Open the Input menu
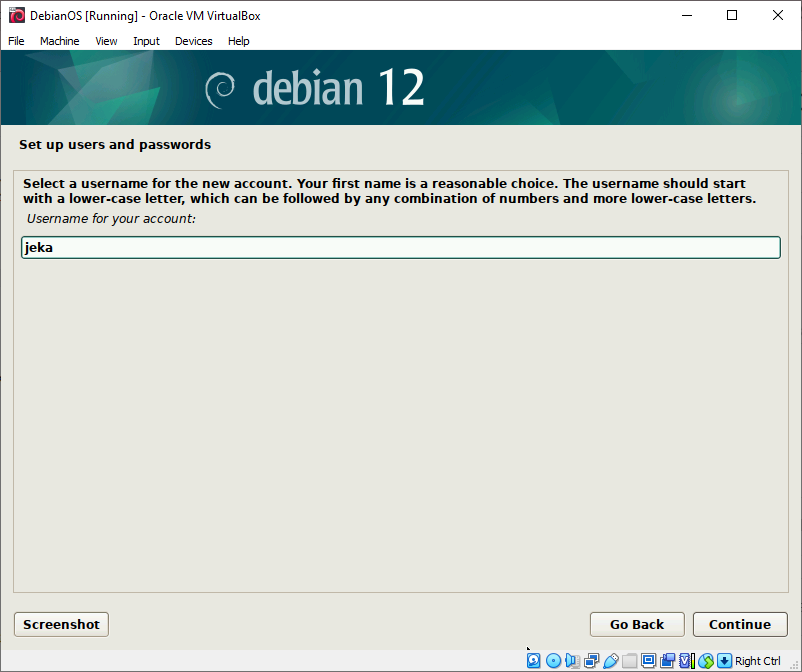This screenshot has height=672, width=802. point(146,41)
